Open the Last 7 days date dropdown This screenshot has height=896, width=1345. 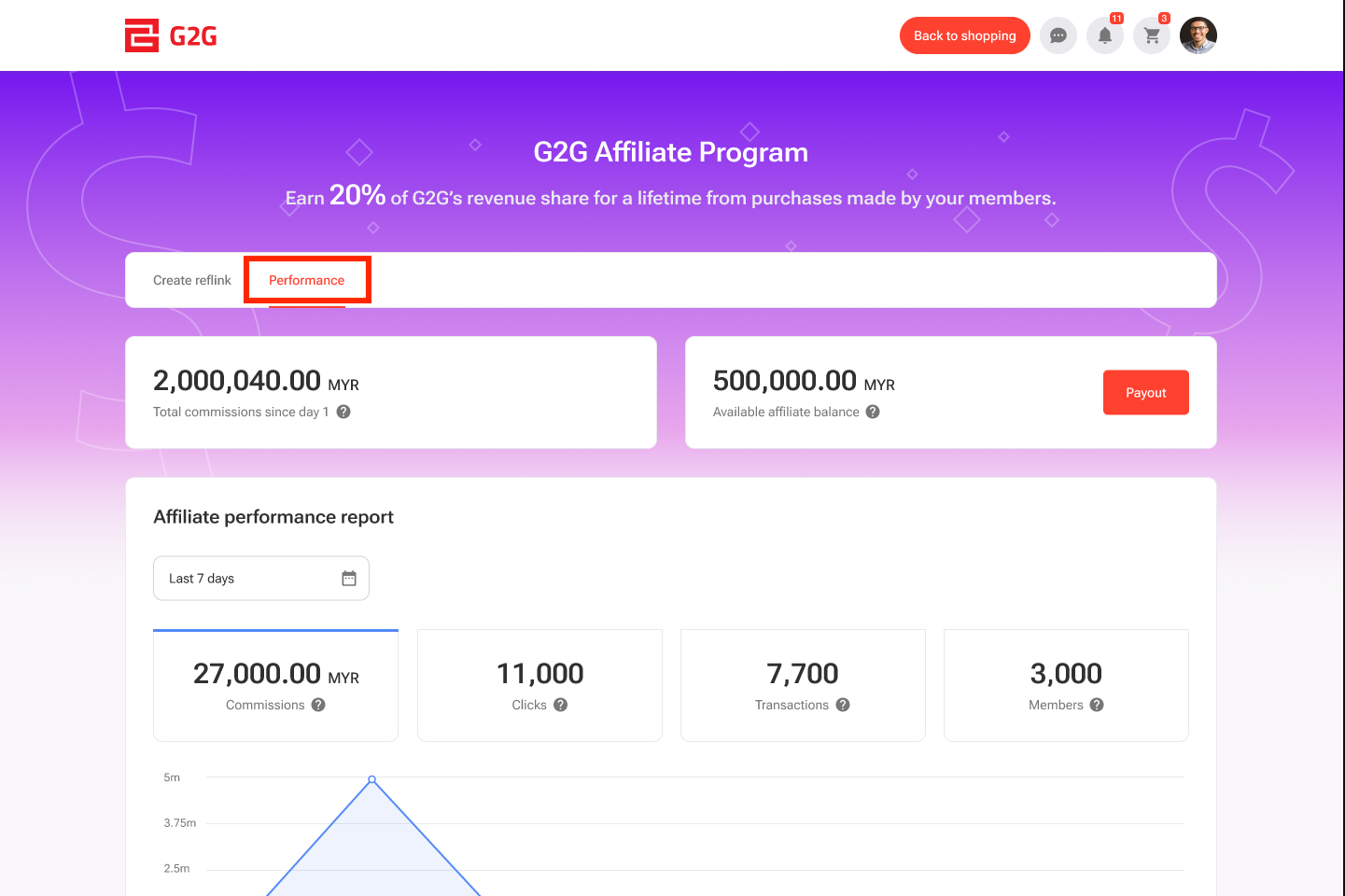point(261,579)
